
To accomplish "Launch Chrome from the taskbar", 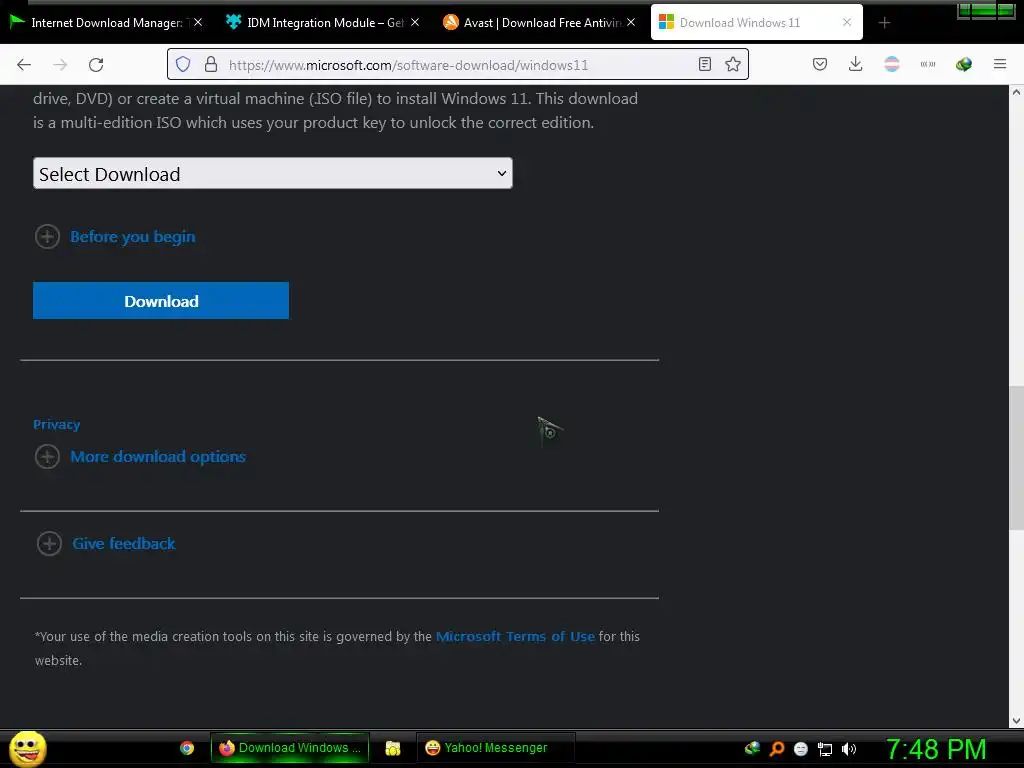I will pyautogui.click(x=187, y=748).
